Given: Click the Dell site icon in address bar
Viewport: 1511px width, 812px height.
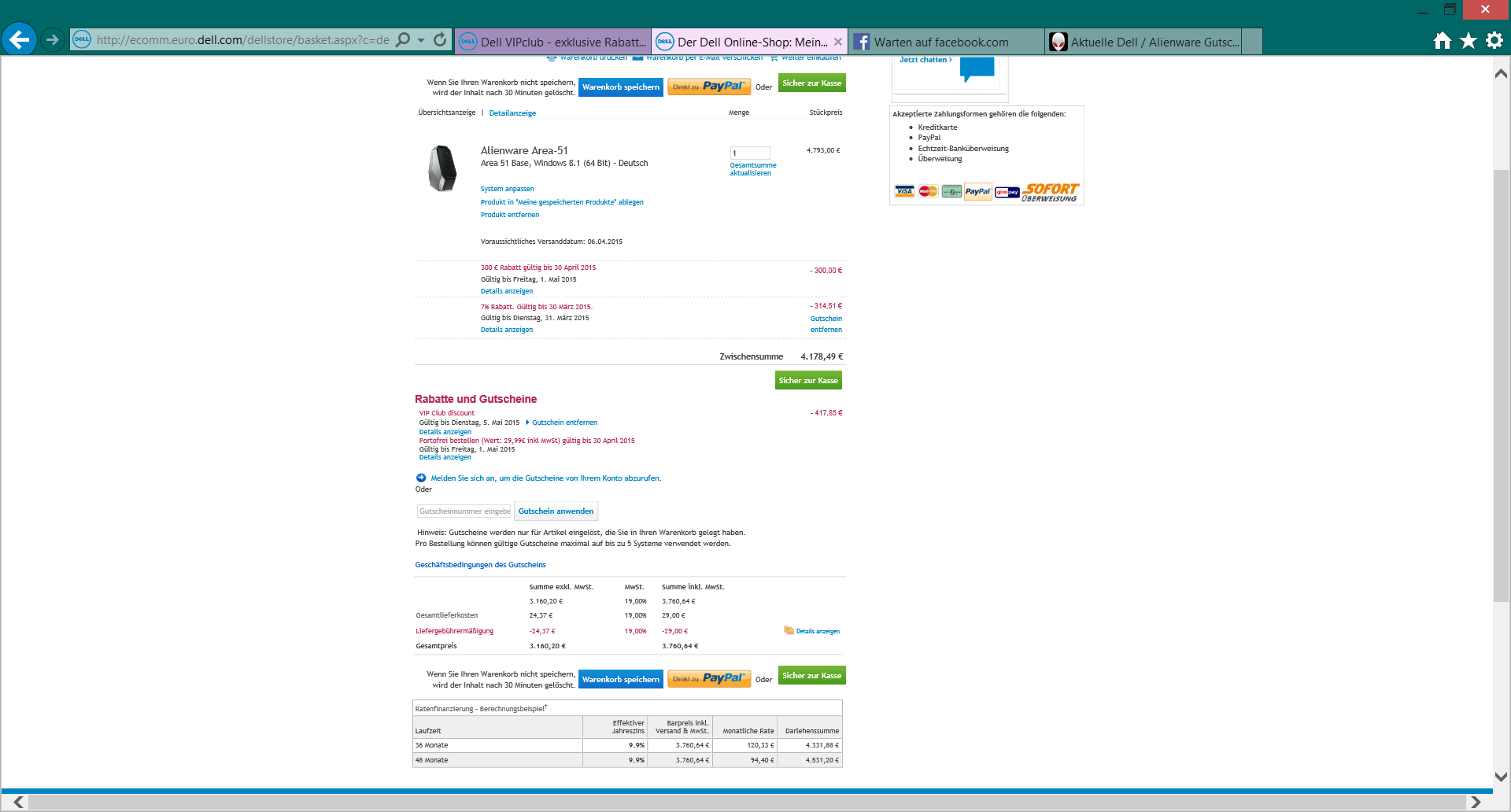Looking at the screenshot, I should pos(82,39).
